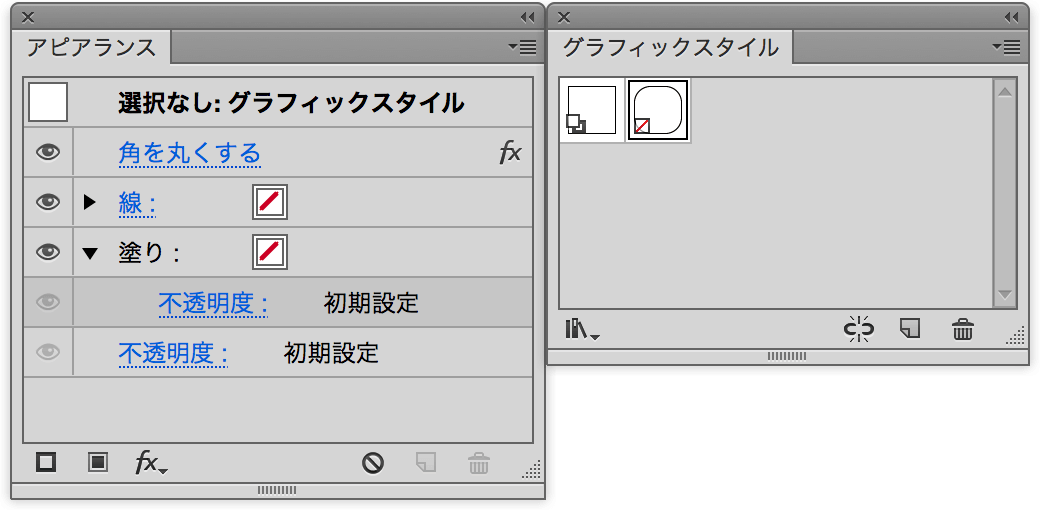Close the アピアランス panel

28,18
